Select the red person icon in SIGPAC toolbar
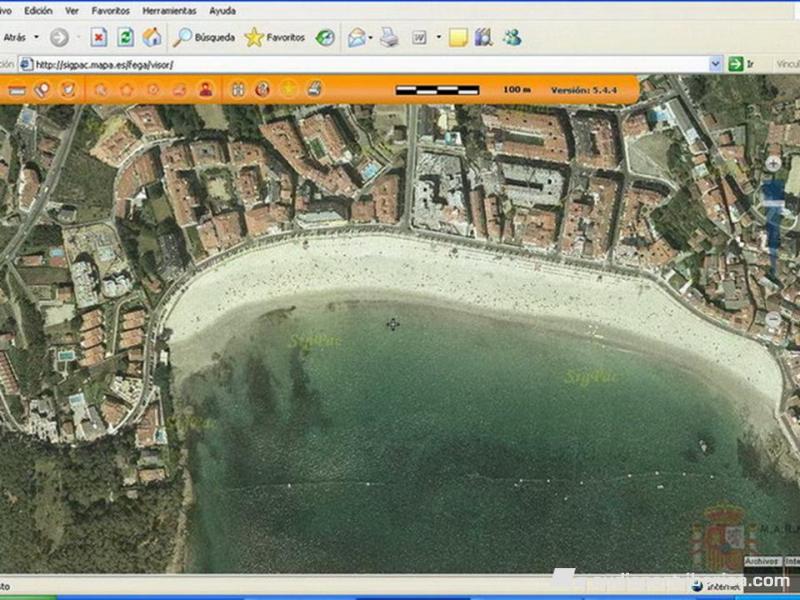 pos(205,89)
